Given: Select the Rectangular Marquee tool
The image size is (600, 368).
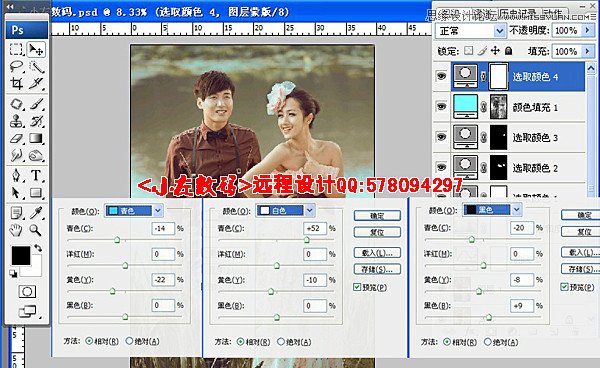Looking at the screenshot, I should [x=16, y=49].
